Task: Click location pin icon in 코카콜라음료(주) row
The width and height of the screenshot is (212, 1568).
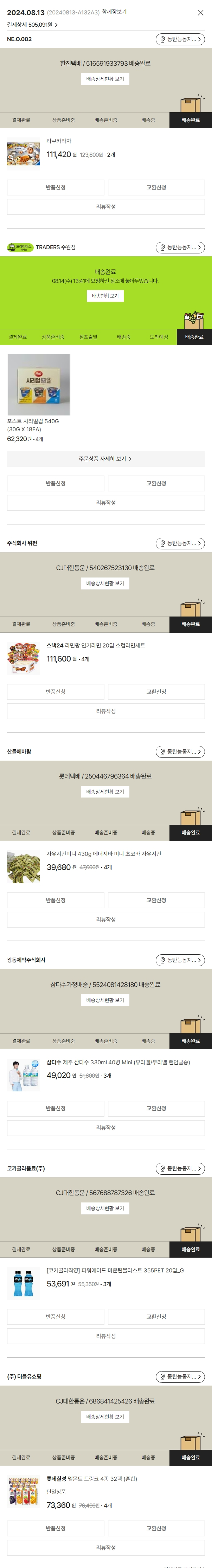Action: point(163,1168)
